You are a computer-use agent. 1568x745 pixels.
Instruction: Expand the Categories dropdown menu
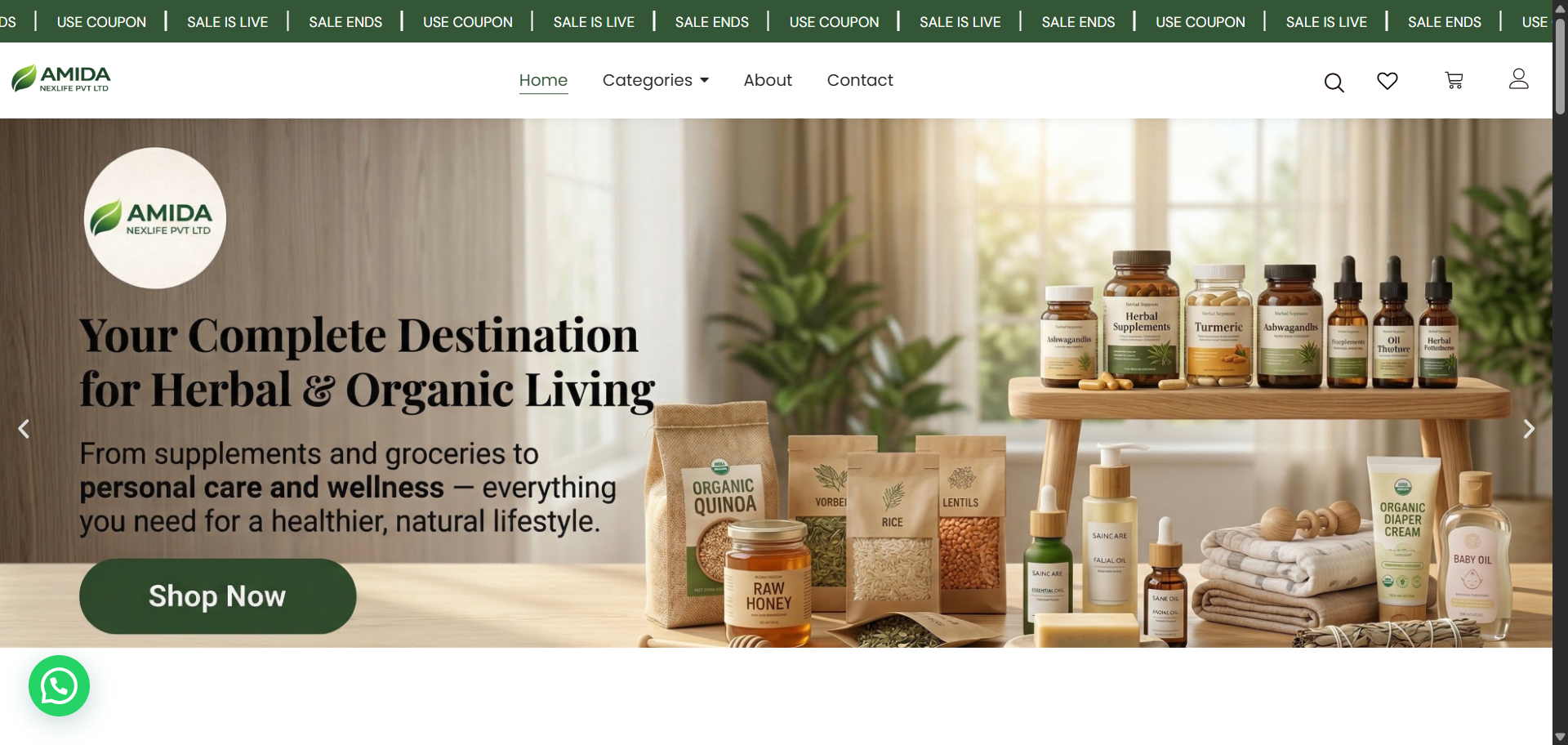tap(656, 80)
